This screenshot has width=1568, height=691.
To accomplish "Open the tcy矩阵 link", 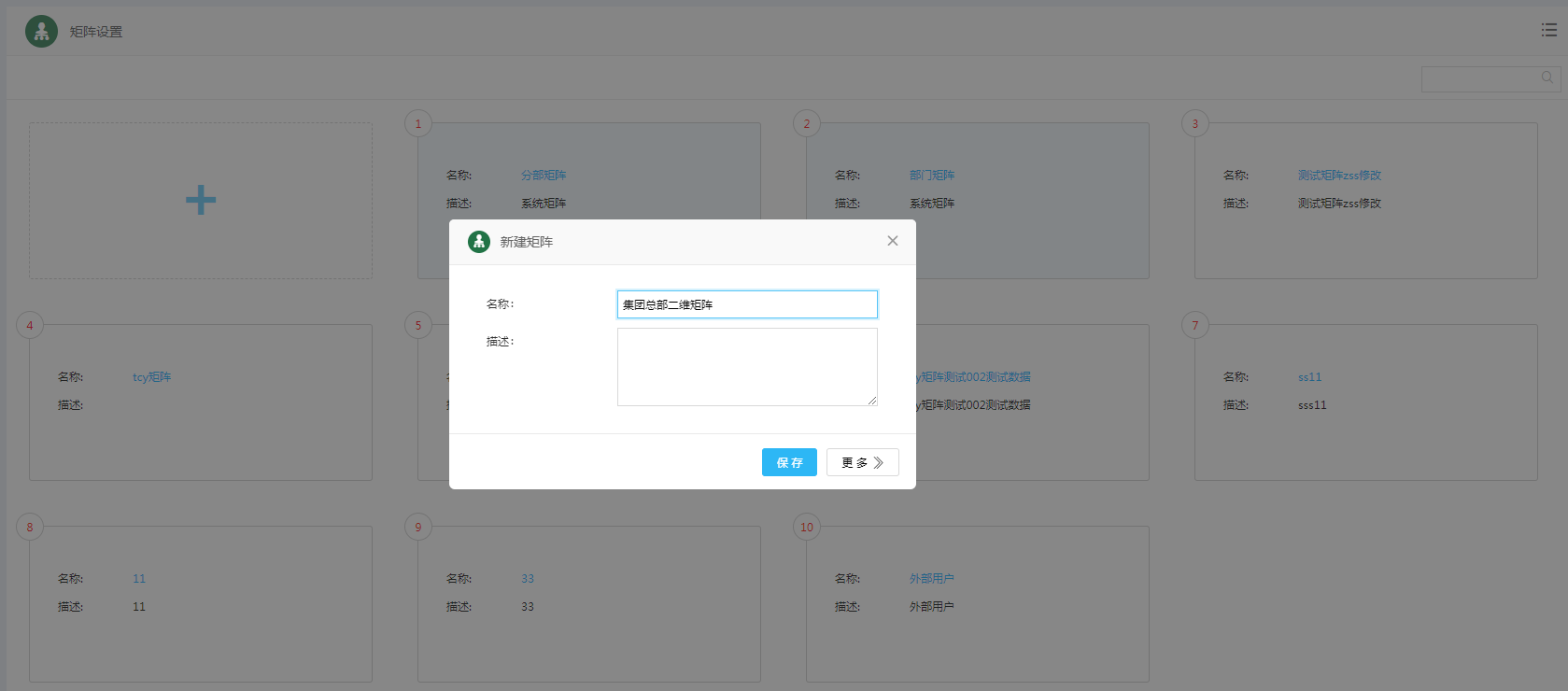I will 152,377.
